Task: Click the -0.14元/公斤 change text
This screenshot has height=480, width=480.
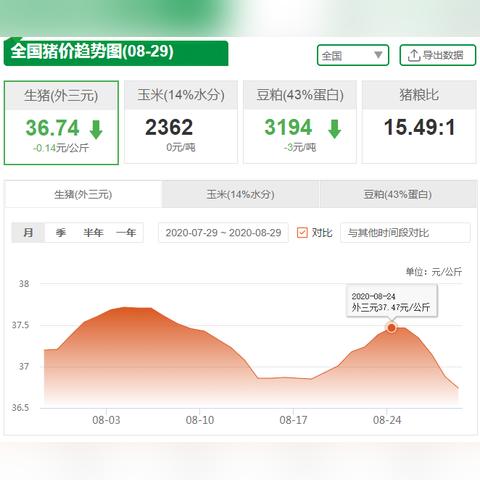Action: click(61, 148)
